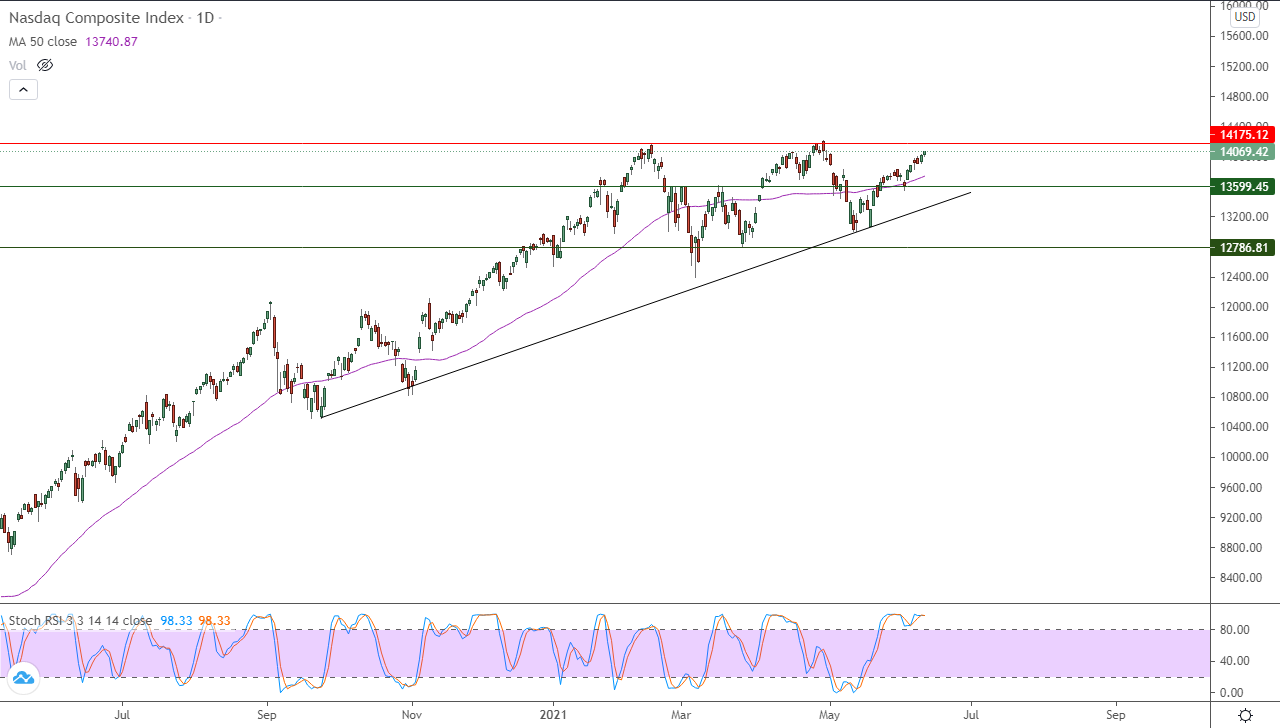The width and height of the screenshot is (1280, 728).
Task: Click the 10800.00 price axis label
Action: 1244,397
